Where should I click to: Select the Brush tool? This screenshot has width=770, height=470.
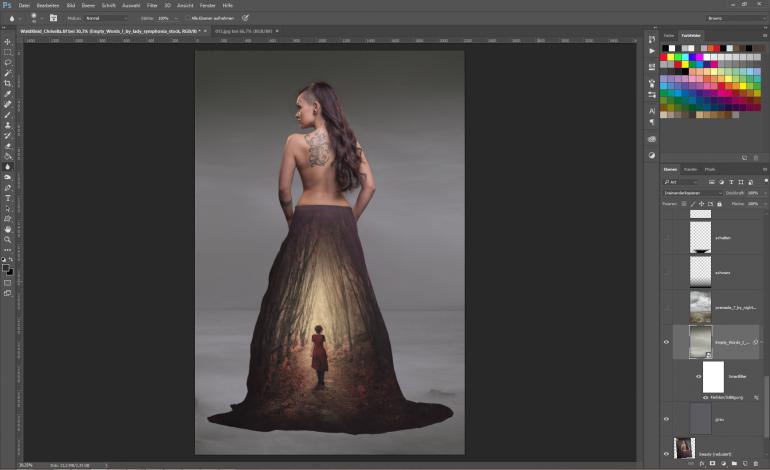pyautogui.click(x=7, y=114)
